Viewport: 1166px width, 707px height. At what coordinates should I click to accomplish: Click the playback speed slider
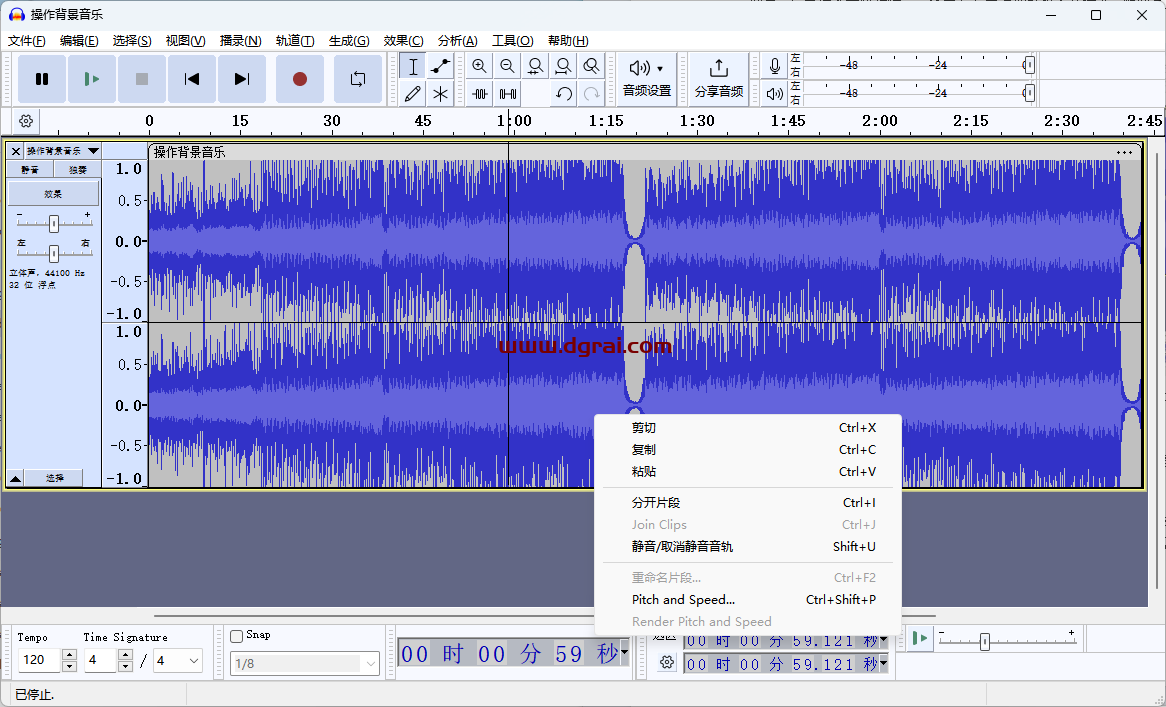pyautogui.click(x=1007, y=639)
